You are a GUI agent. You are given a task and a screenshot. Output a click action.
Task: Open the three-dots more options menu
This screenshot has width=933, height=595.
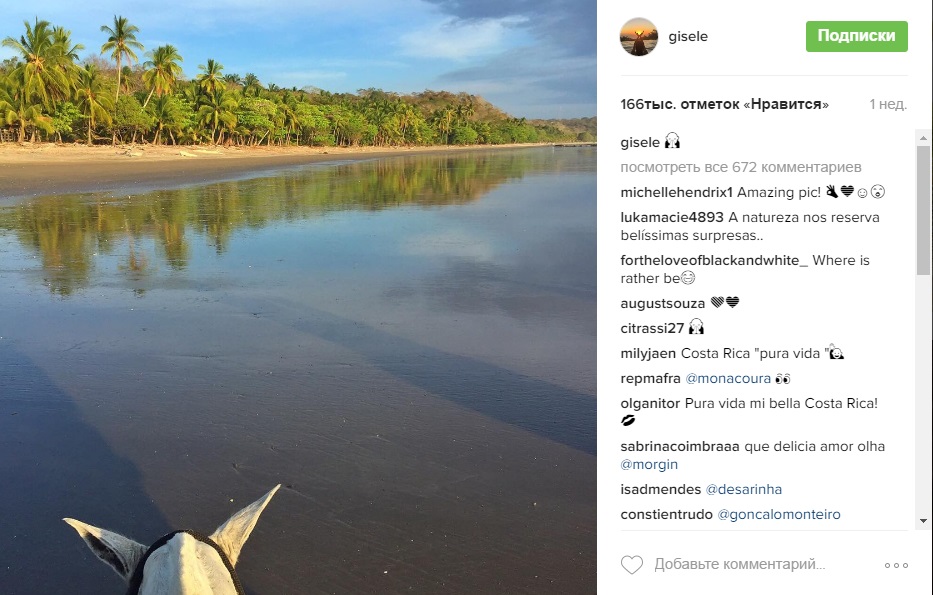(x=896, y=565)
